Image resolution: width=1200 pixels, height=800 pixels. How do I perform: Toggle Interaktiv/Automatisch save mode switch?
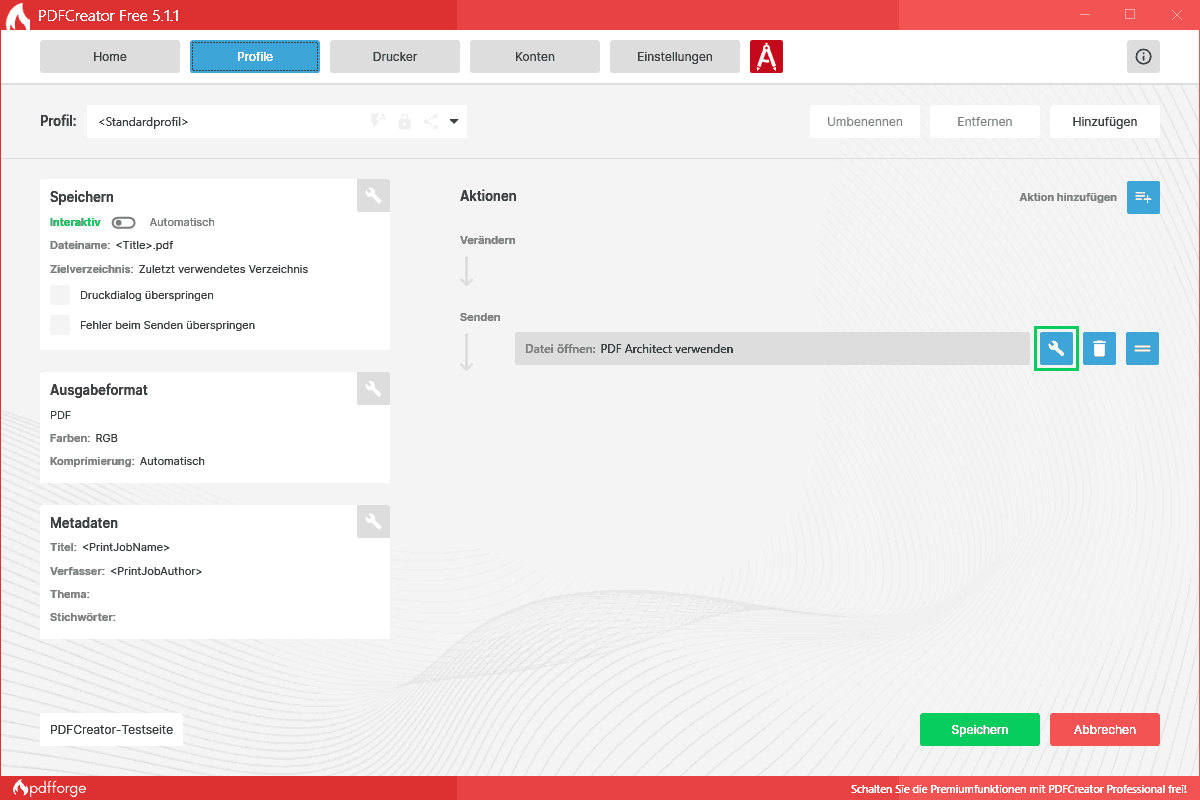tap(124, 222)
